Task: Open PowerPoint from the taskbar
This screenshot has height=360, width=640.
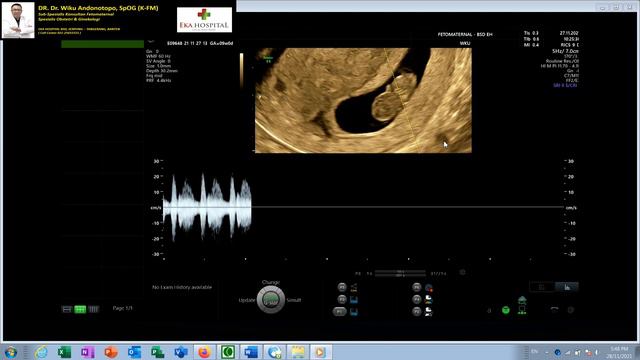Action: coord(111,352)
